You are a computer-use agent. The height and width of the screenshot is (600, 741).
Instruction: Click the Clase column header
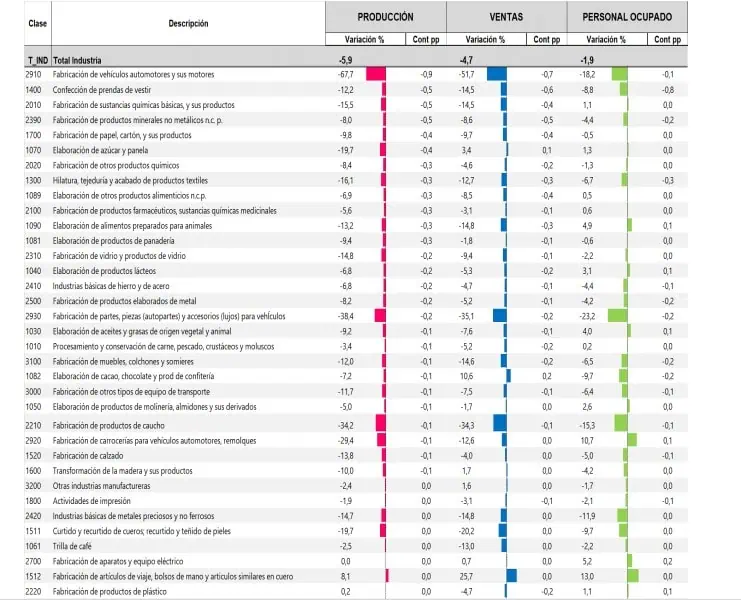tap(37, 24)
